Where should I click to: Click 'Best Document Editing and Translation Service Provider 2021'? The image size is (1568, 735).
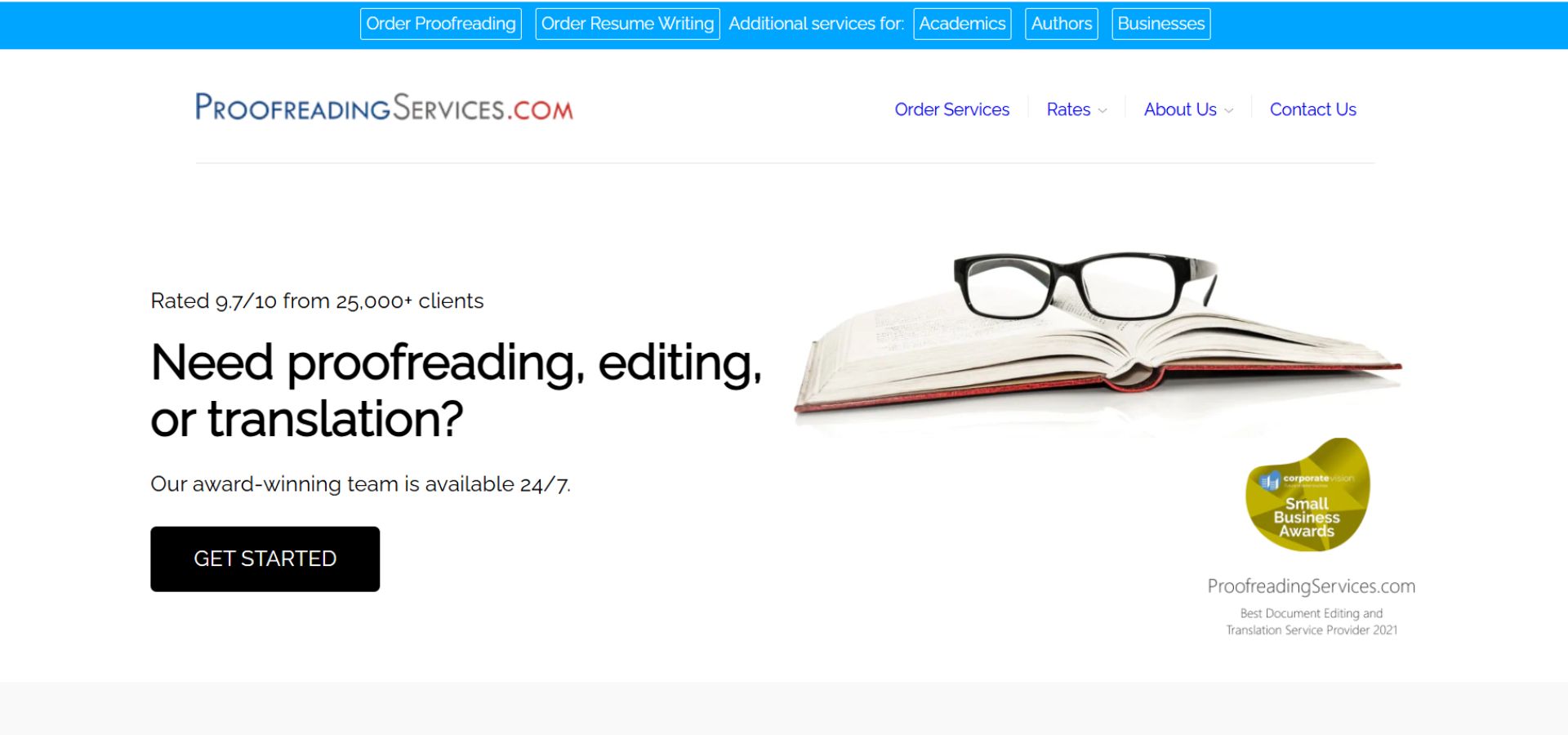[x=1312, y=621]
